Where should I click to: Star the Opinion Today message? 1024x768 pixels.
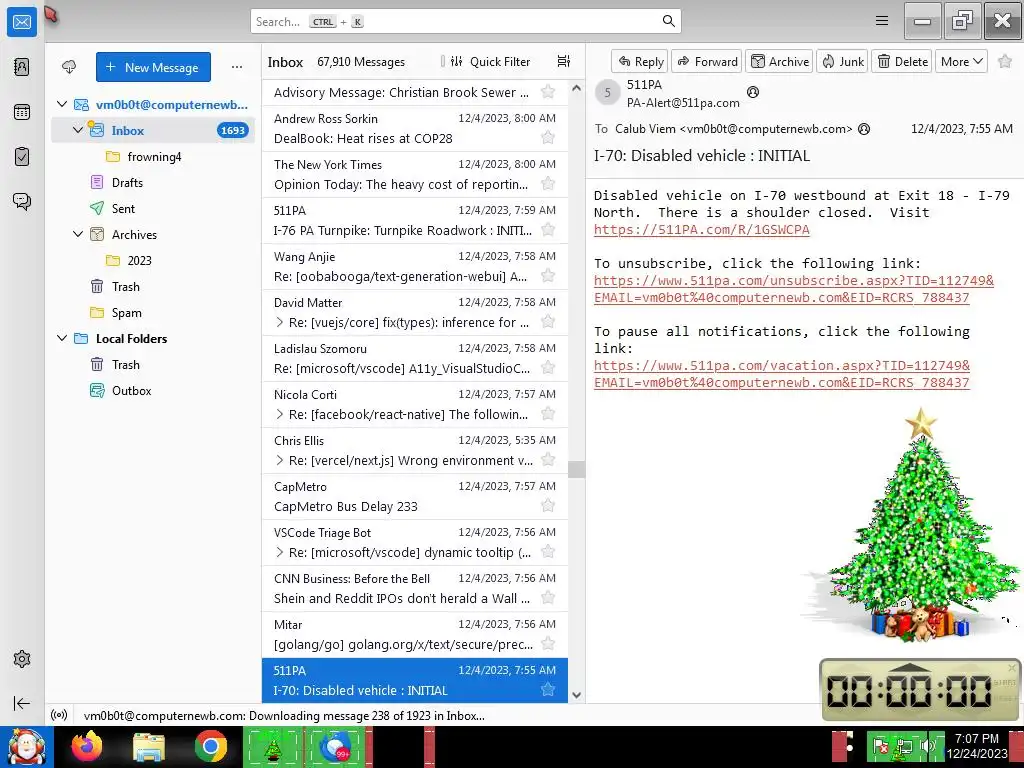[x=548, y=184]
